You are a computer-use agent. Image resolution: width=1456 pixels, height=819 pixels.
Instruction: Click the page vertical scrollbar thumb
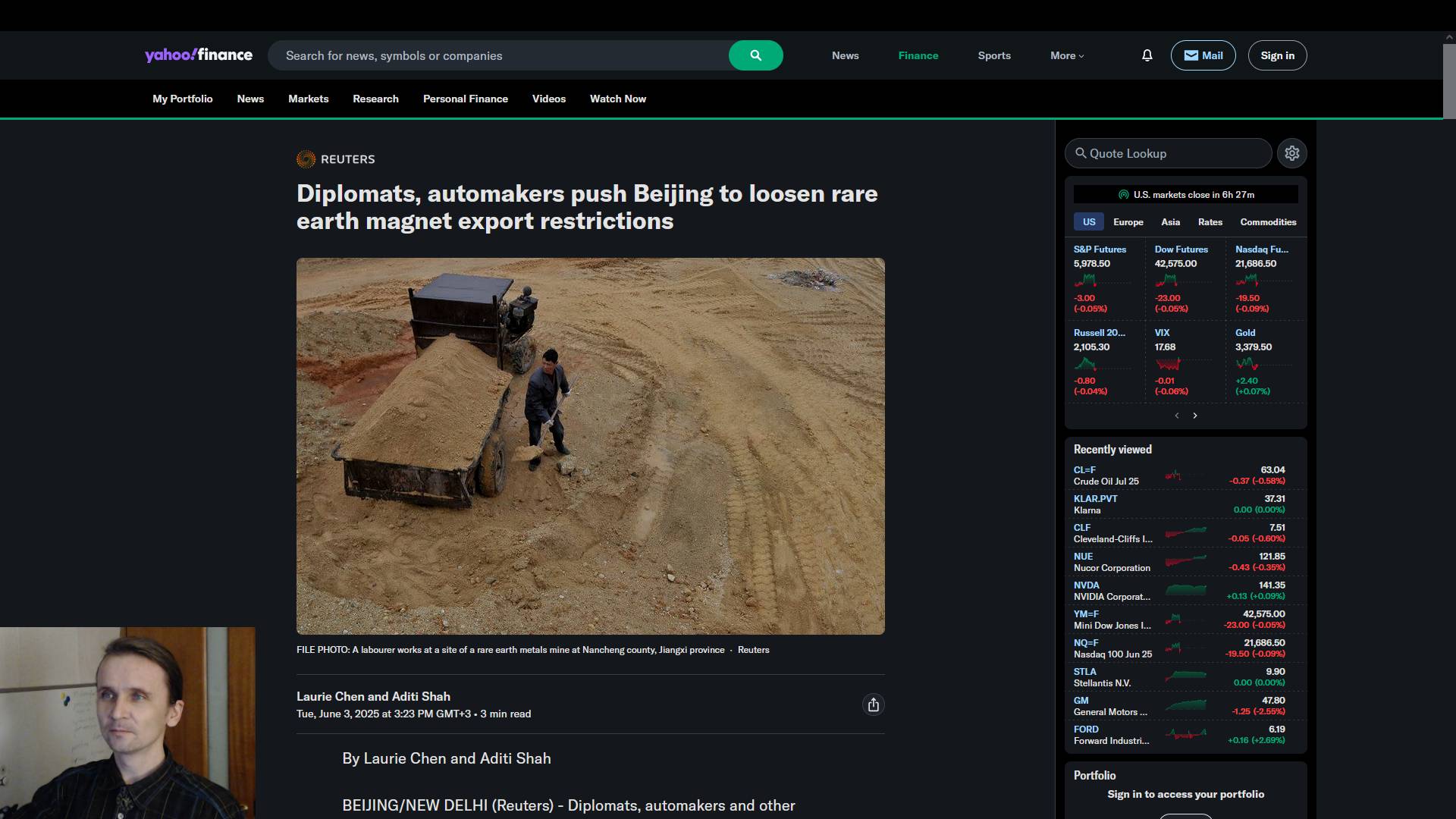[1448, 80]
